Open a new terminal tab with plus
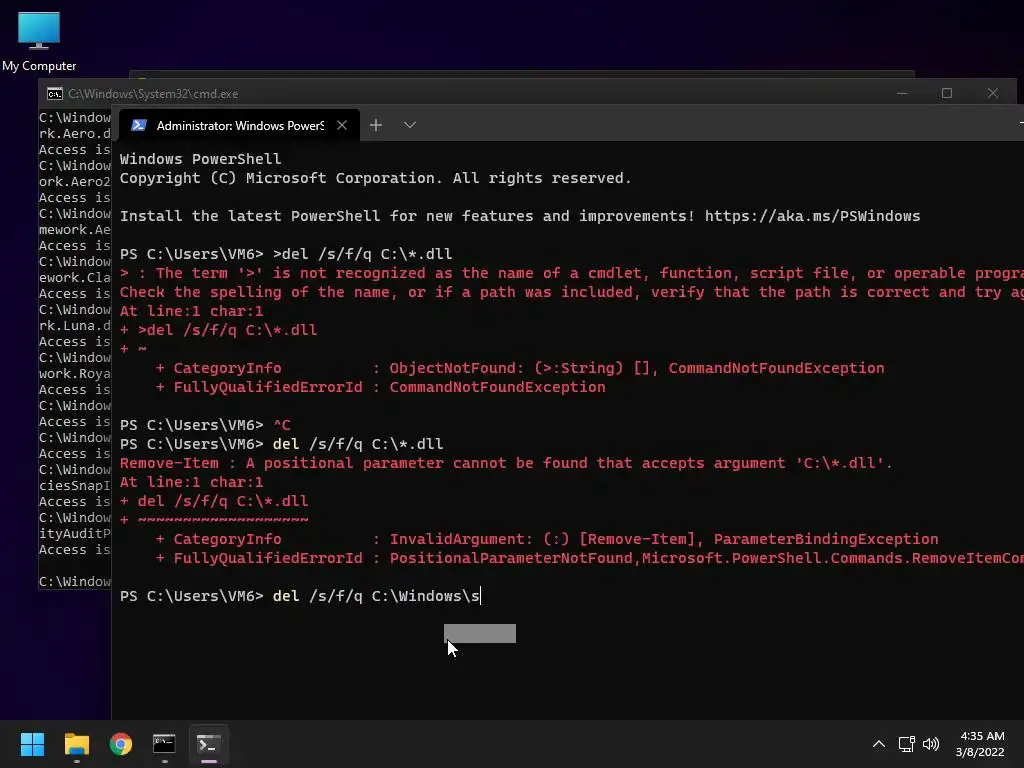The width and height of the screenshot is (1024, 768). tap(376, 125)
